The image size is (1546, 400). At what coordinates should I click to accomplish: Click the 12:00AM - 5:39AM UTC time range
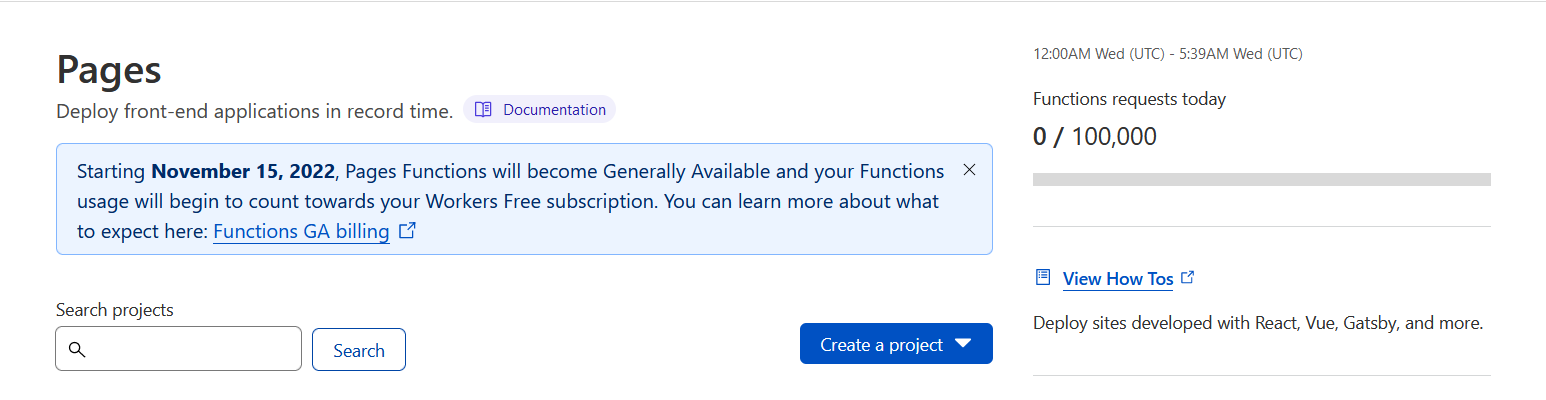[x=1167, y=54]
